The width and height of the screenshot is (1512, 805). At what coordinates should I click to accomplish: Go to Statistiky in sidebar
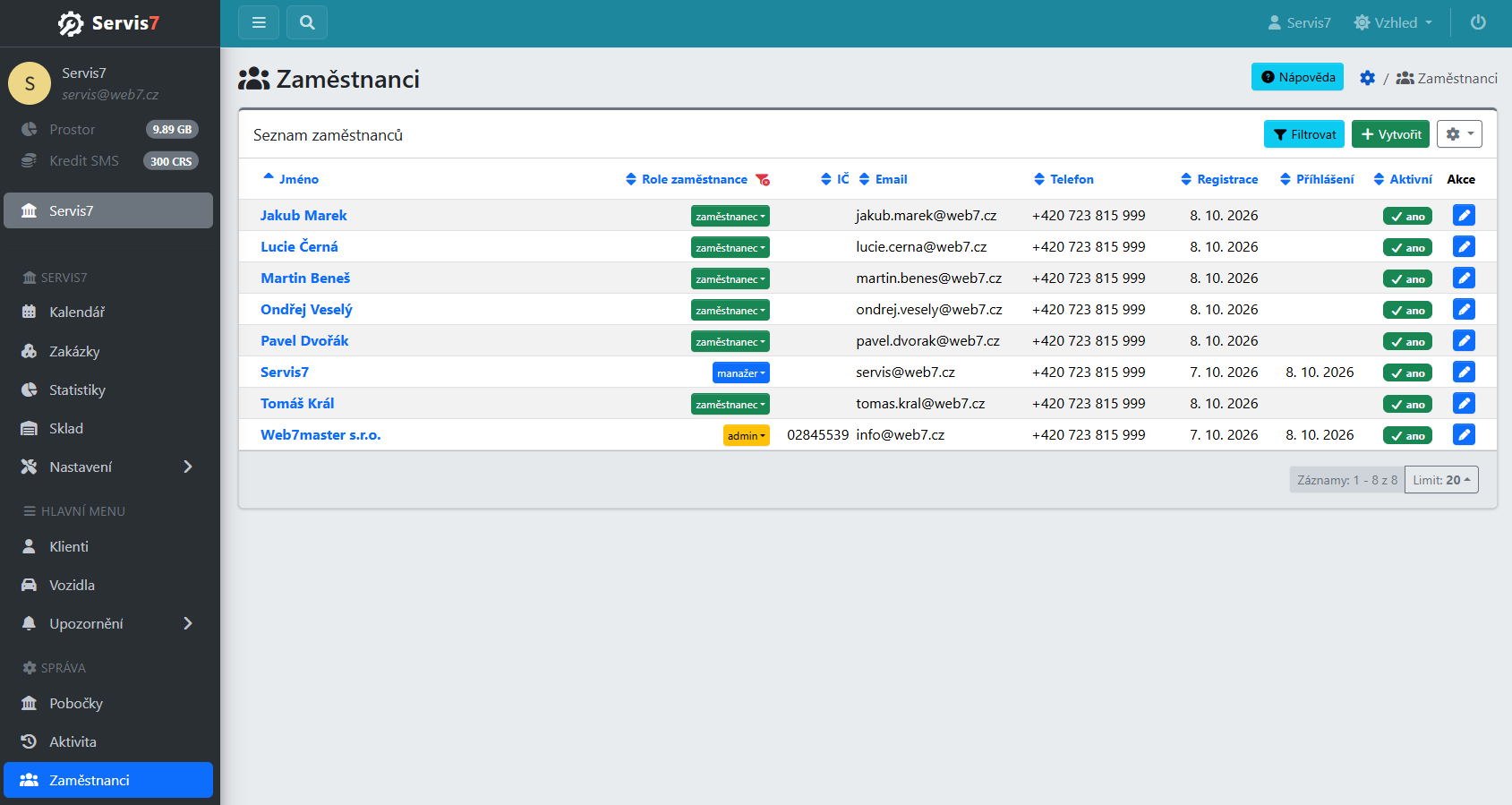[108, 390]
